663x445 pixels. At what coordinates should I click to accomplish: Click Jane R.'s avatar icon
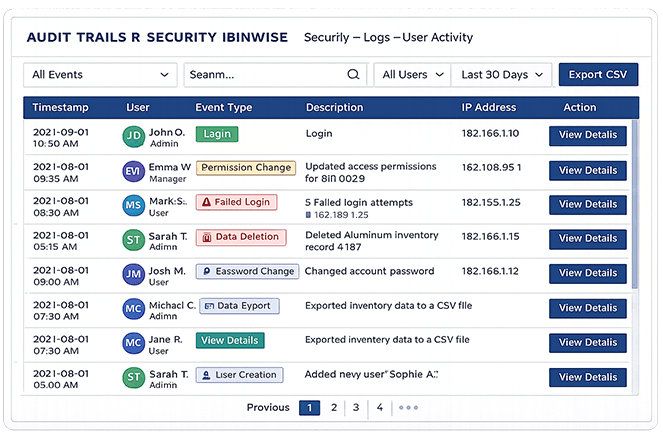coord(134,343)
